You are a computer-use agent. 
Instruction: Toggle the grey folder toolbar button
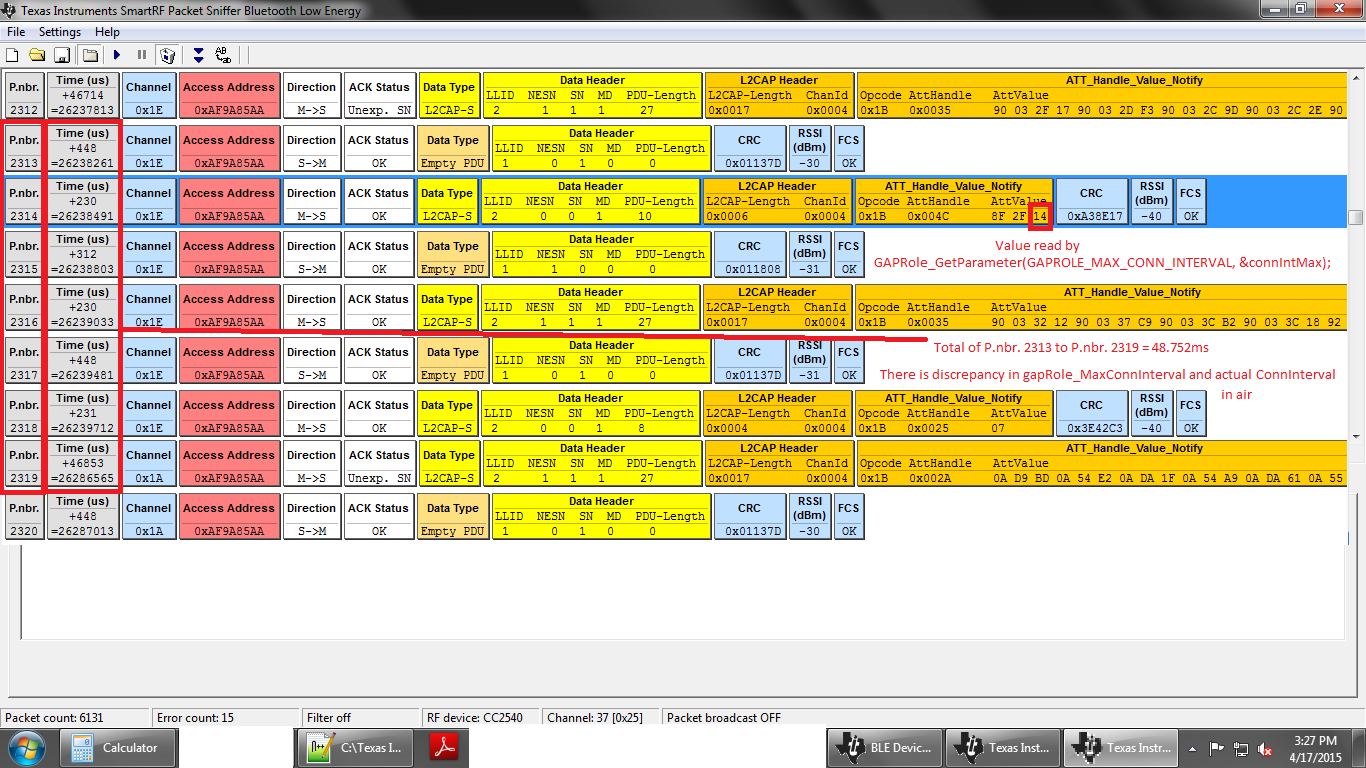[89, 55]
